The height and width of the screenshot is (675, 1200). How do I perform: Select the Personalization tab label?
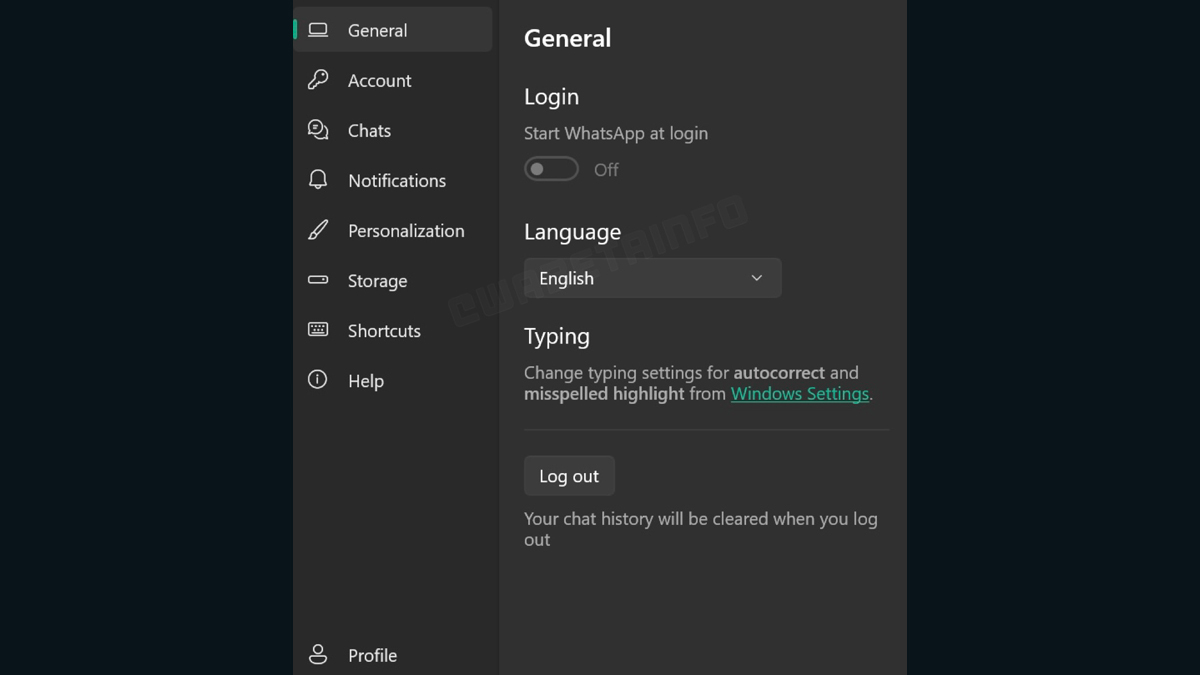[406, 231]
